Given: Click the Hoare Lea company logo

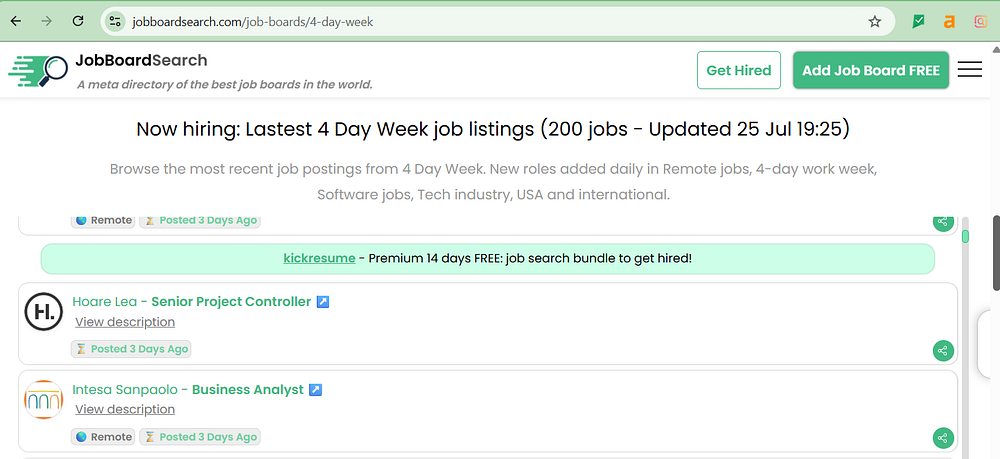Looking at the screenshot, I should click(x=43, y=312).
